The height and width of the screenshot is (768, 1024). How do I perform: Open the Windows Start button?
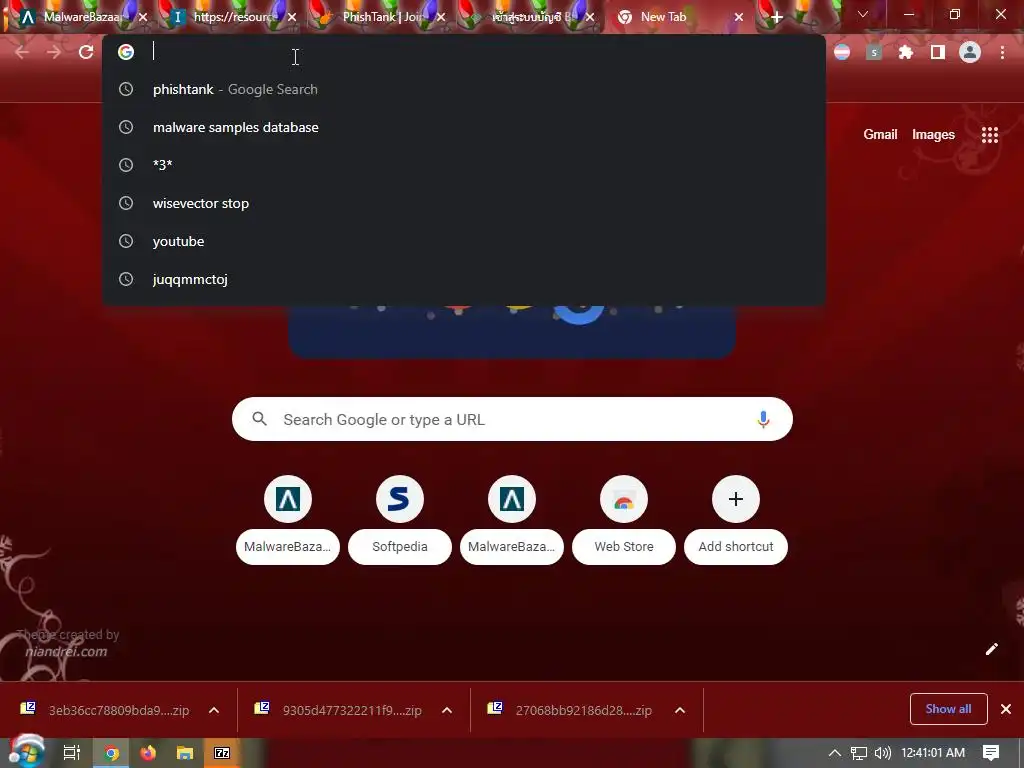tap(26, 752)
